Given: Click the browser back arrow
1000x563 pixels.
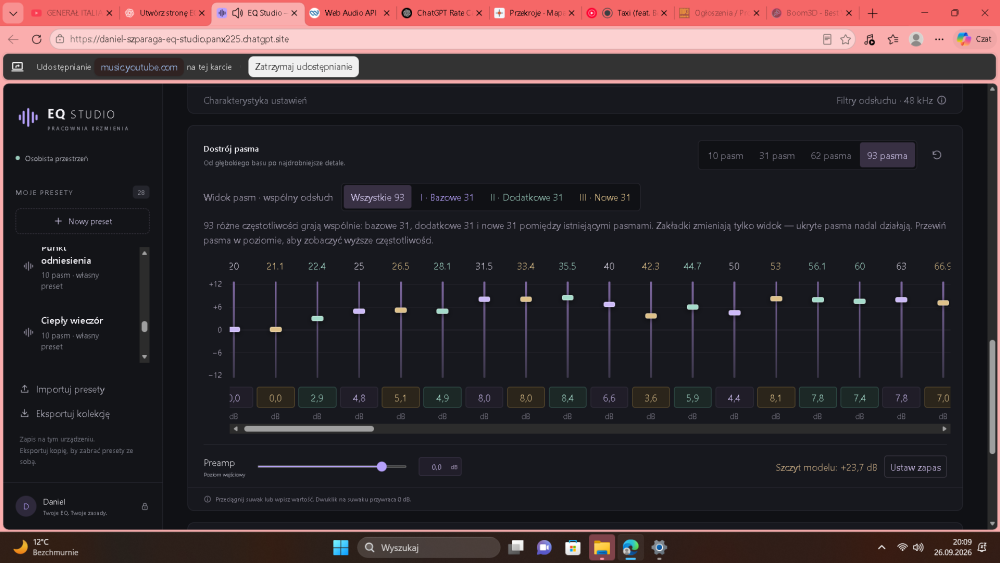Looking at the screenshot, I should pyautogui.click(x=13, y=39).
